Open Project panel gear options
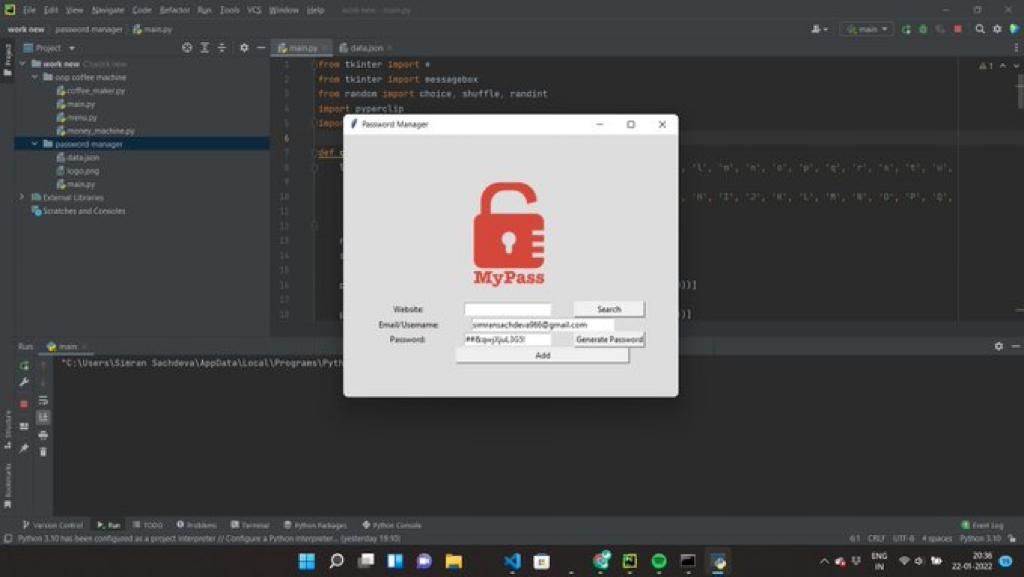Image resolution: width=1024 pixels, height=577 pixels. 244,48
